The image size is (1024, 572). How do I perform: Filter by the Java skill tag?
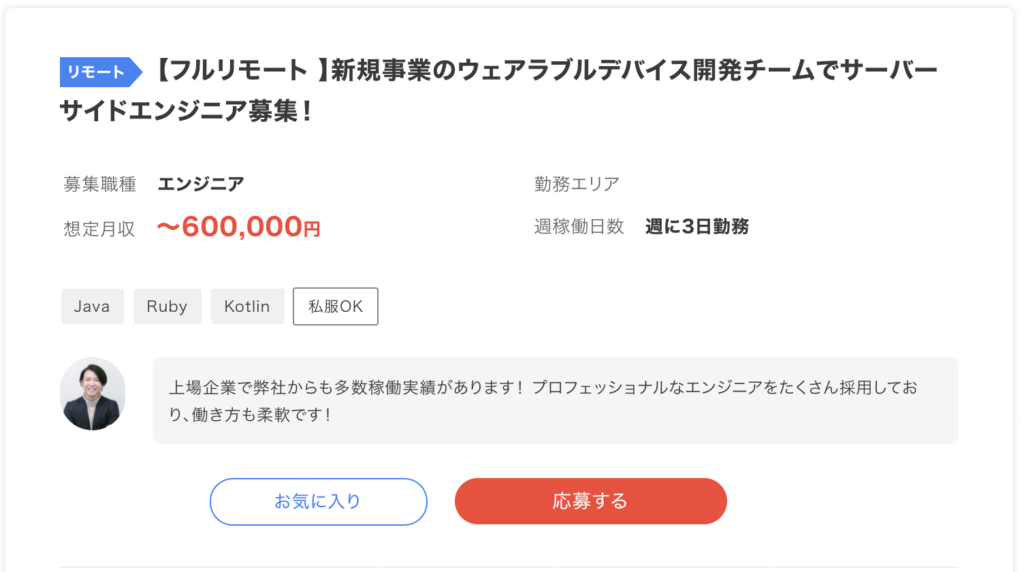[x=92, y=306]
